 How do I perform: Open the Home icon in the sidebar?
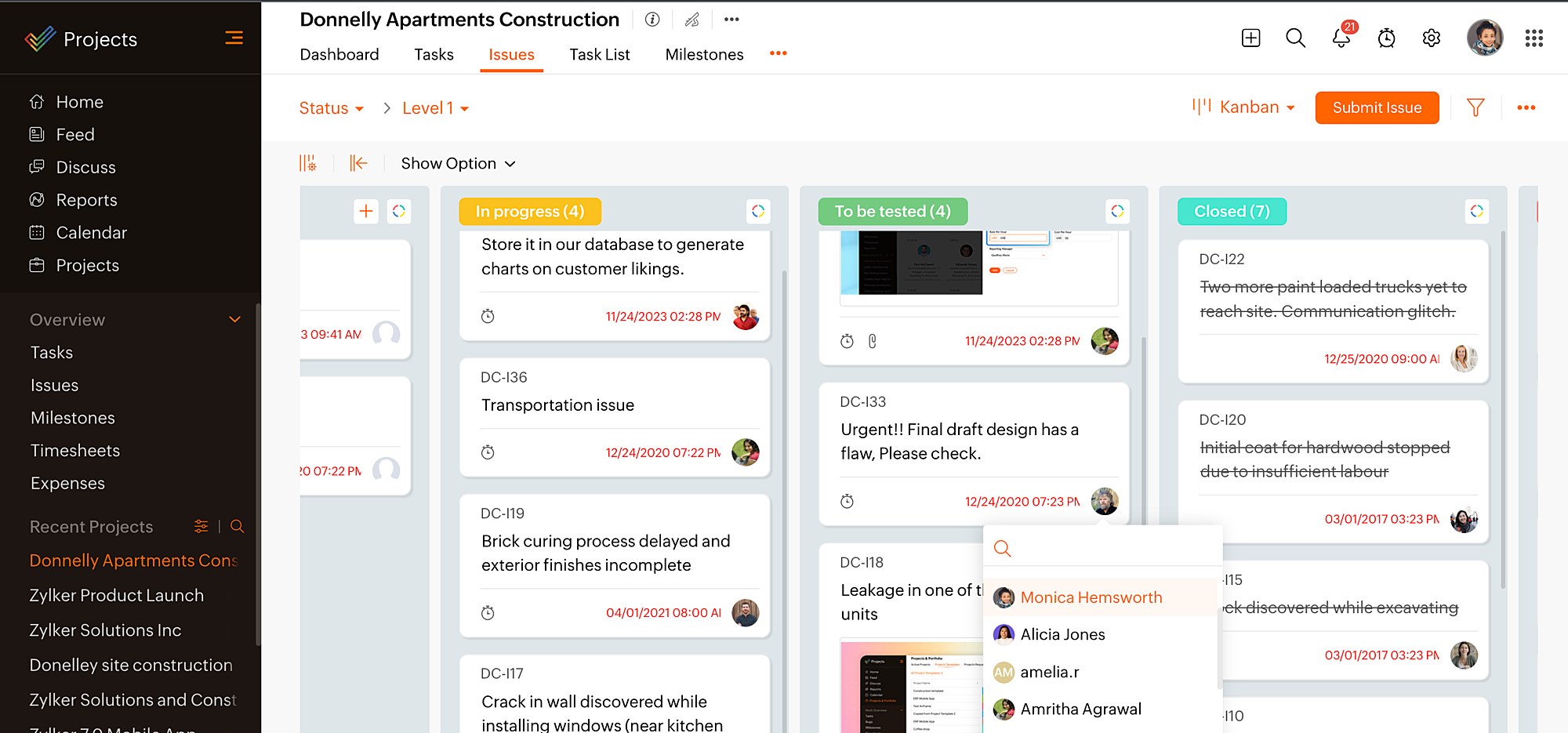[x=37, y=102]
